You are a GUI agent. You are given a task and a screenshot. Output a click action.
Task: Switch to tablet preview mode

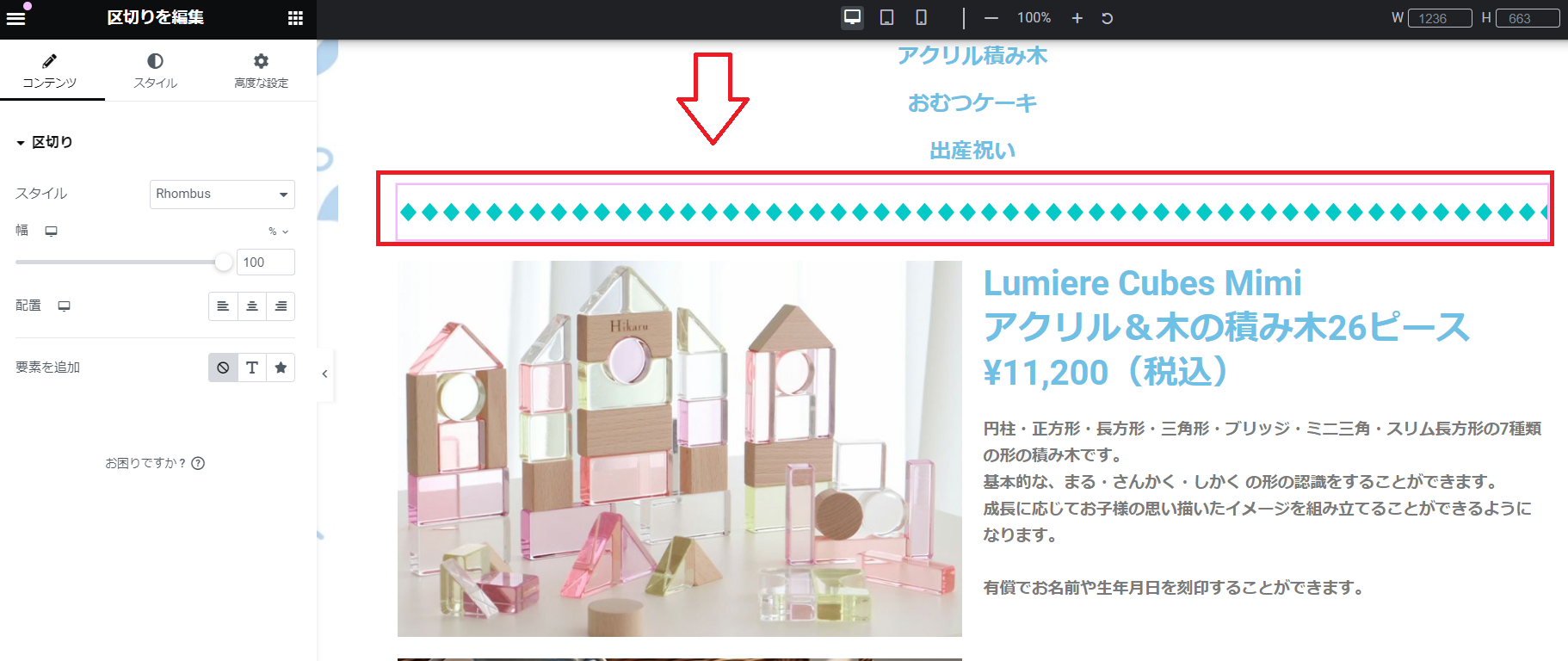(886, 17)
